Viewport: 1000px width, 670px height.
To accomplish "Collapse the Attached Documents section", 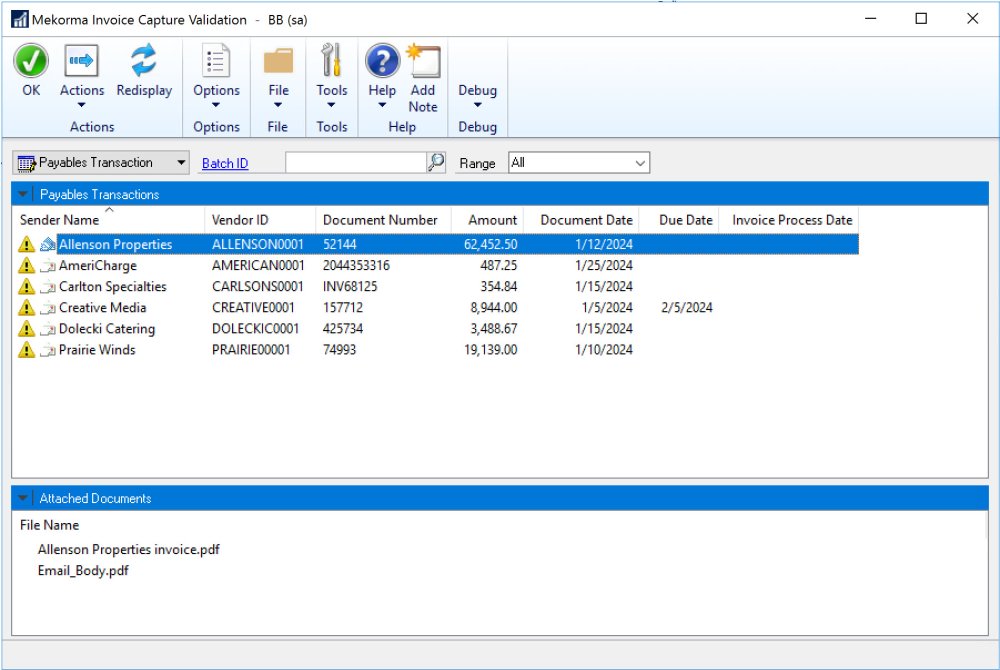I will 23,498.
